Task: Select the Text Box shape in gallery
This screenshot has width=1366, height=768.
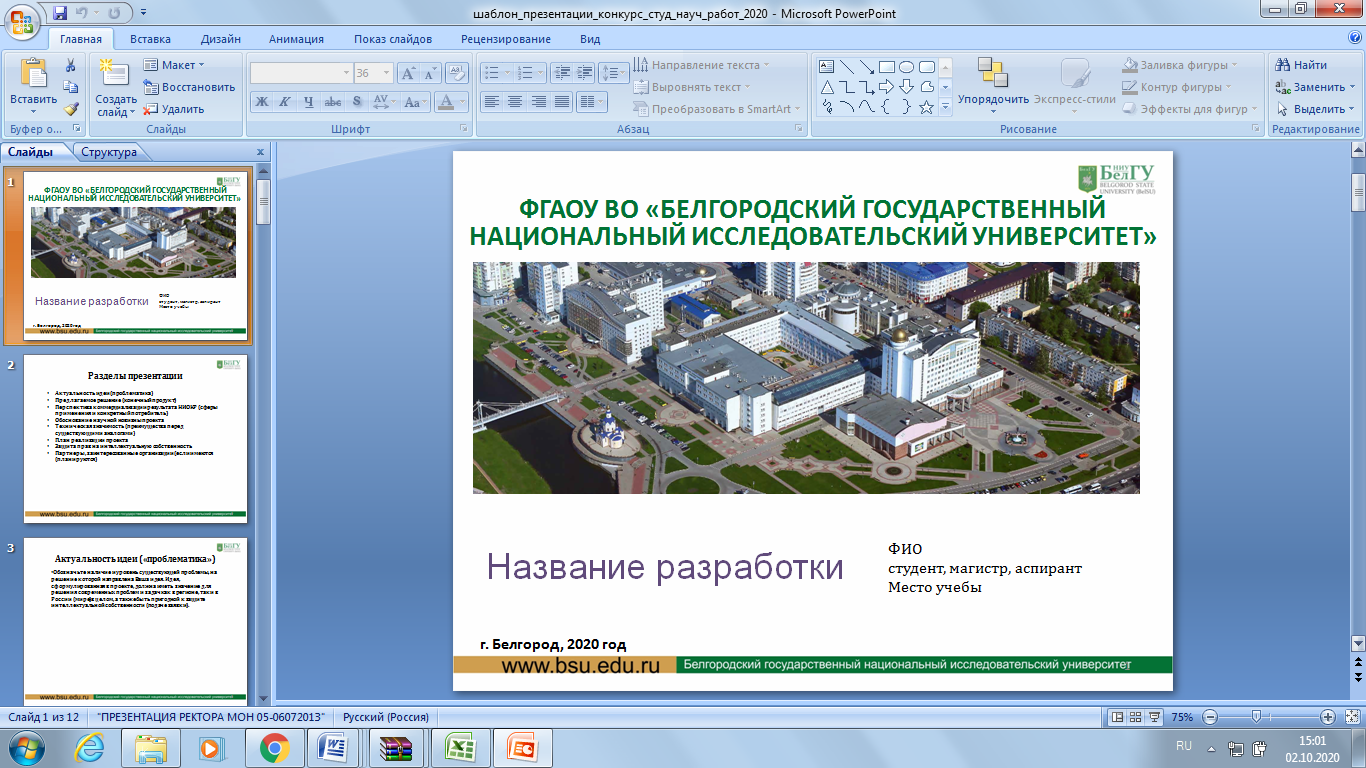Action: 827,67
